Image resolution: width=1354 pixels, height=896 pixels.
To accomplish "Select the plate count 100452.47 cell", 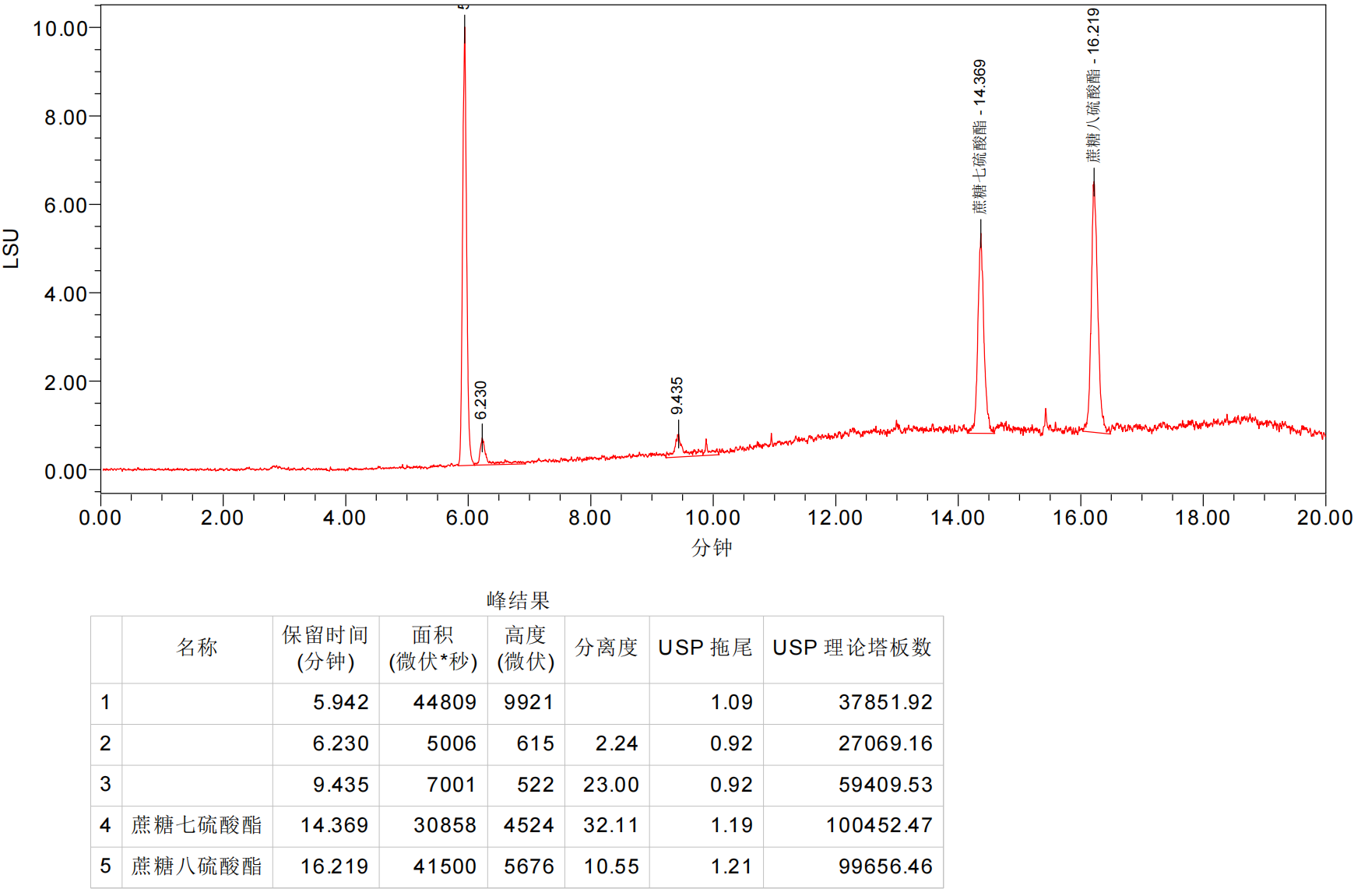I will (x=878, y=825).
